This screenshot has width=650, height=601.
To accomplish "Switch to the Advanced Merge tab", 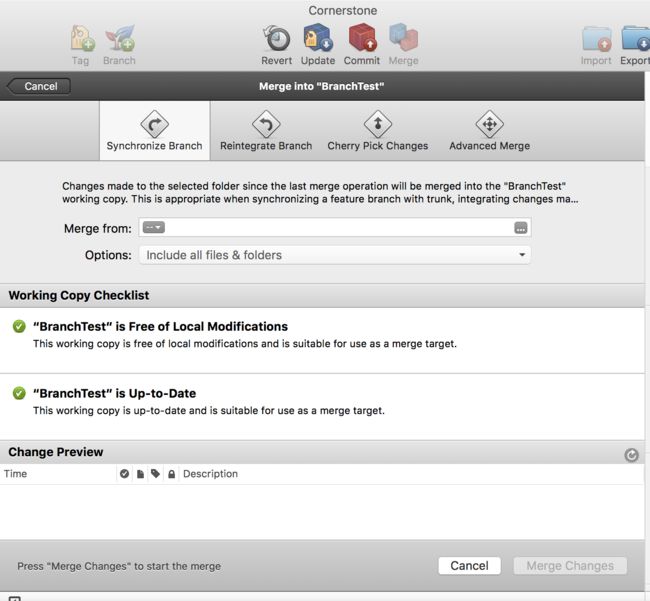I will click(490, 131).
